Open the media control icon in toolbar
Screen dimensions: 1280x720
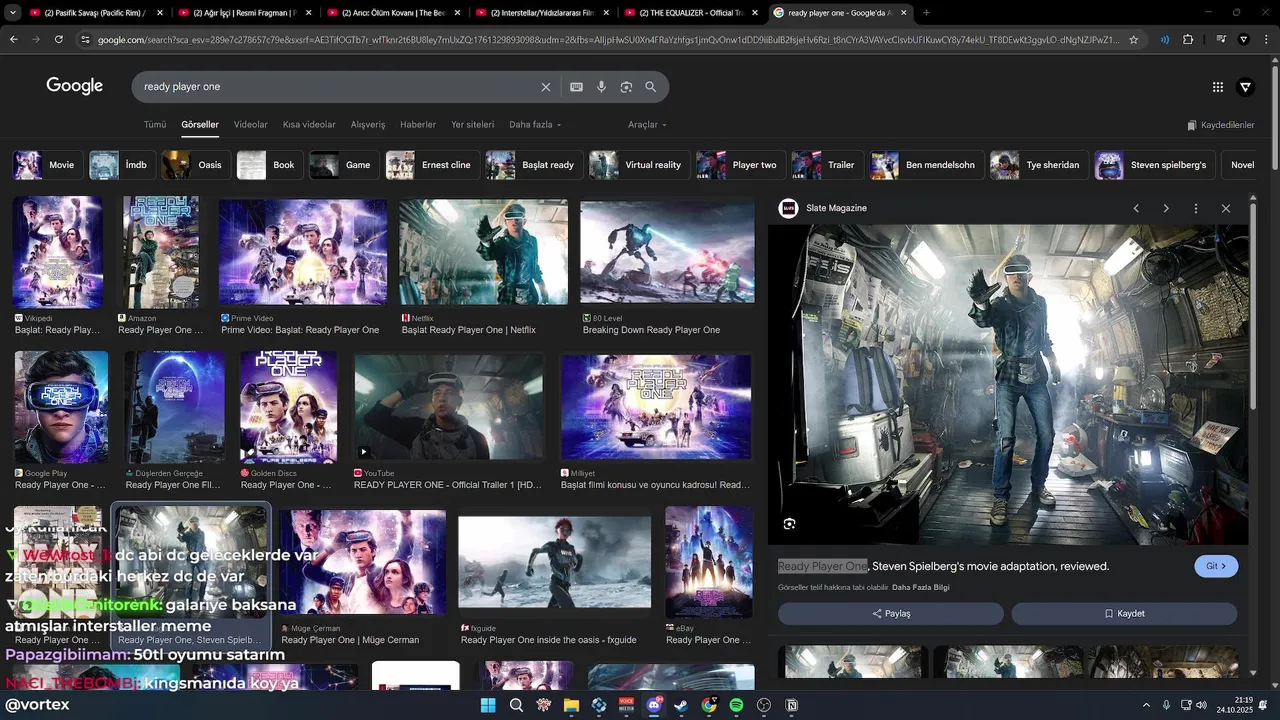(x=1221, y=40)
